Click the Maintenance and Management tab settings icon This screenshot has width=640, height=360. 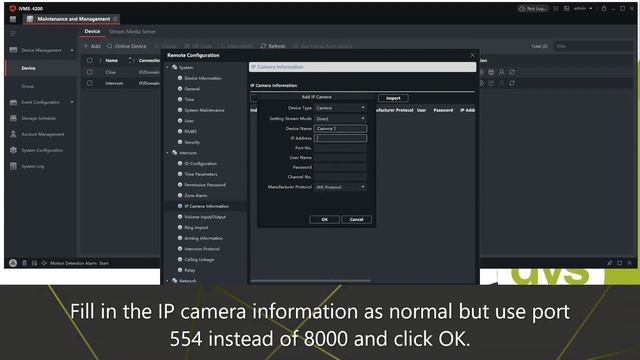pos(116,19)
